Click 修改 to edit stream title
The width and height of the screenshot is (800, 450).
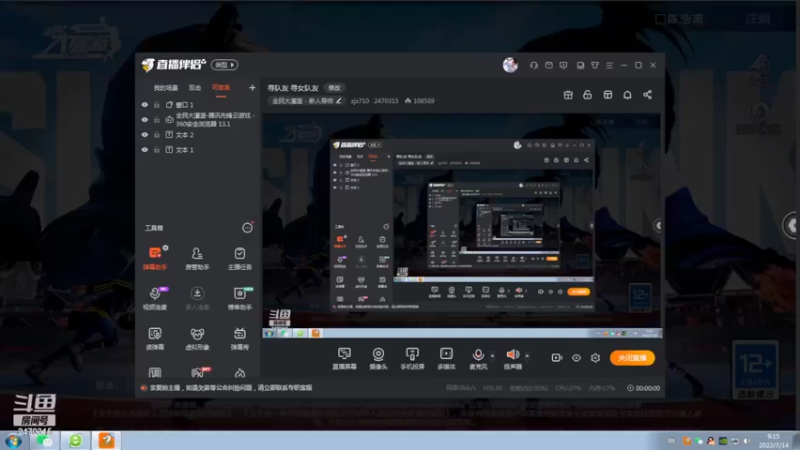pyautogui.click(x=334, y=88)
